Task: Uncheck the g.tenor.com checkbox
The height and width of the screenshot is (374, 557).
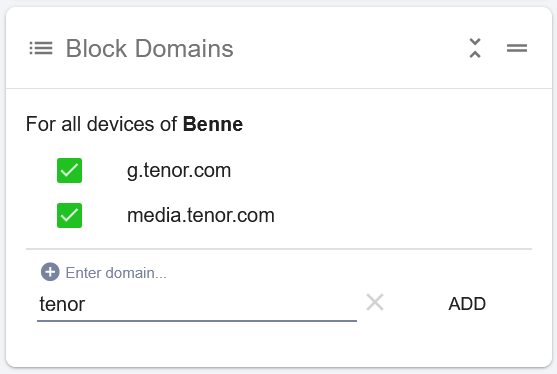Action: point(69,170)
